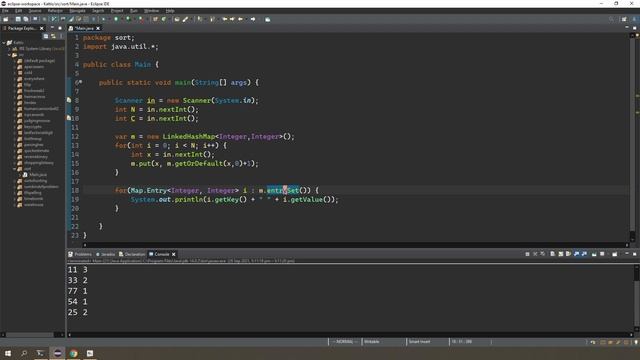Viewport: 640px width, 360px height.
Task: Click the Collapse All icon in Package Explorer
Action: (46, 36)
